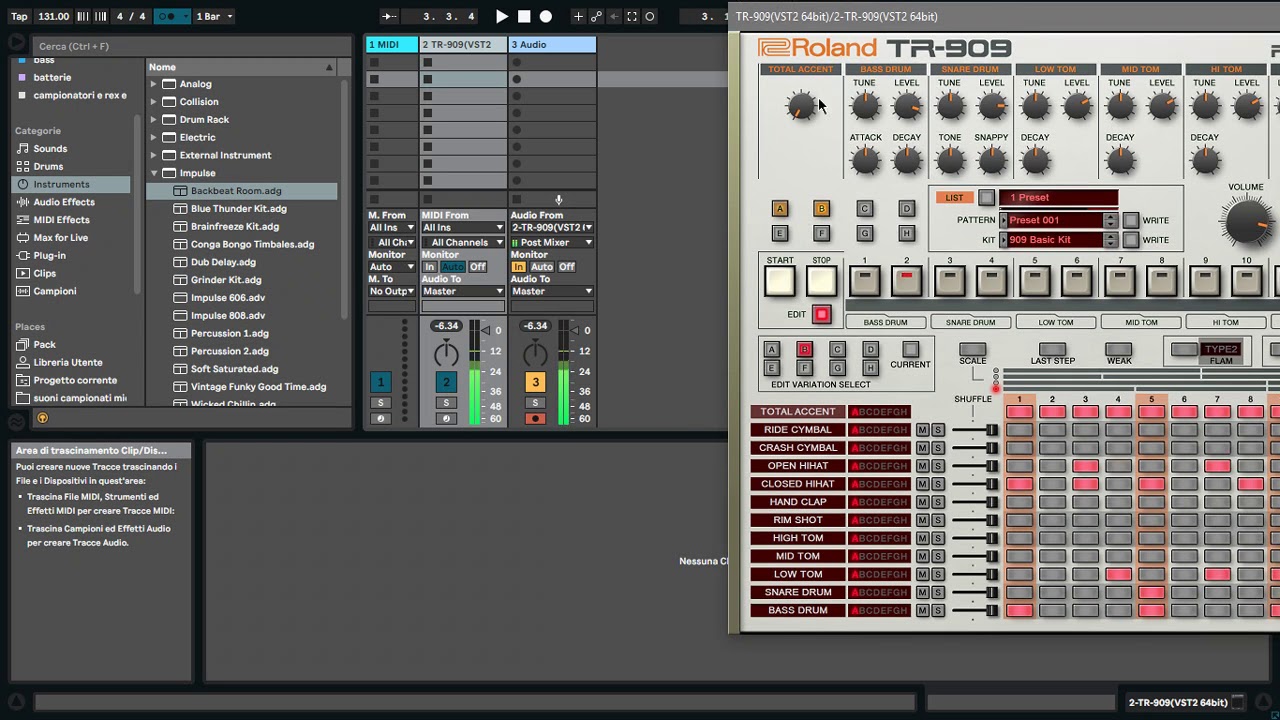This screenshot has height=720, width=1280.
Task: Click the LAST STEP button
Action: pos(1052,350)
